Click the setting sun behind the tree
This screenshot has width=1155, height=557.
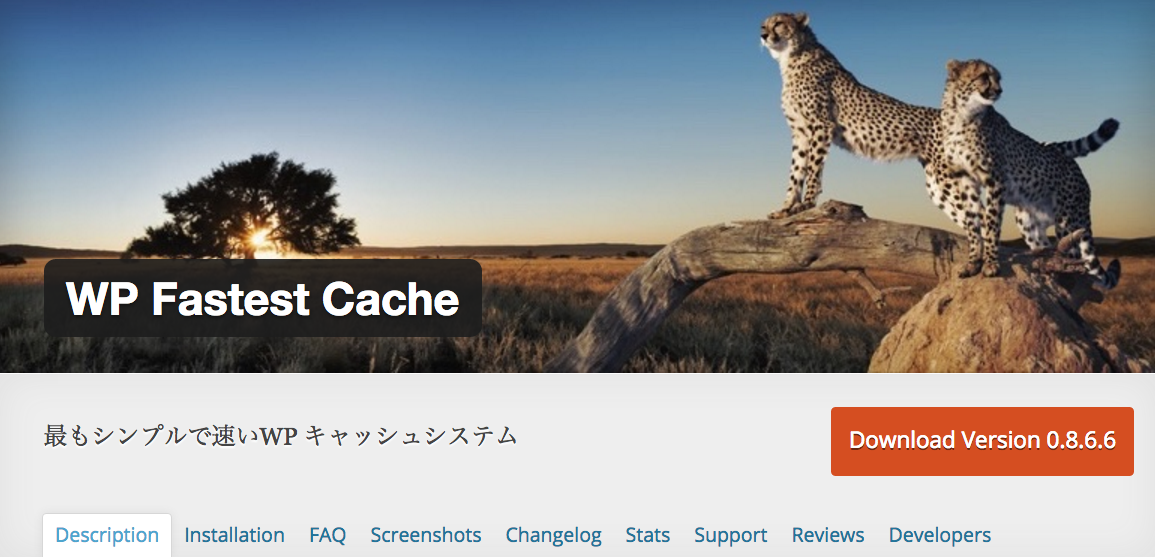coord(259,238)
